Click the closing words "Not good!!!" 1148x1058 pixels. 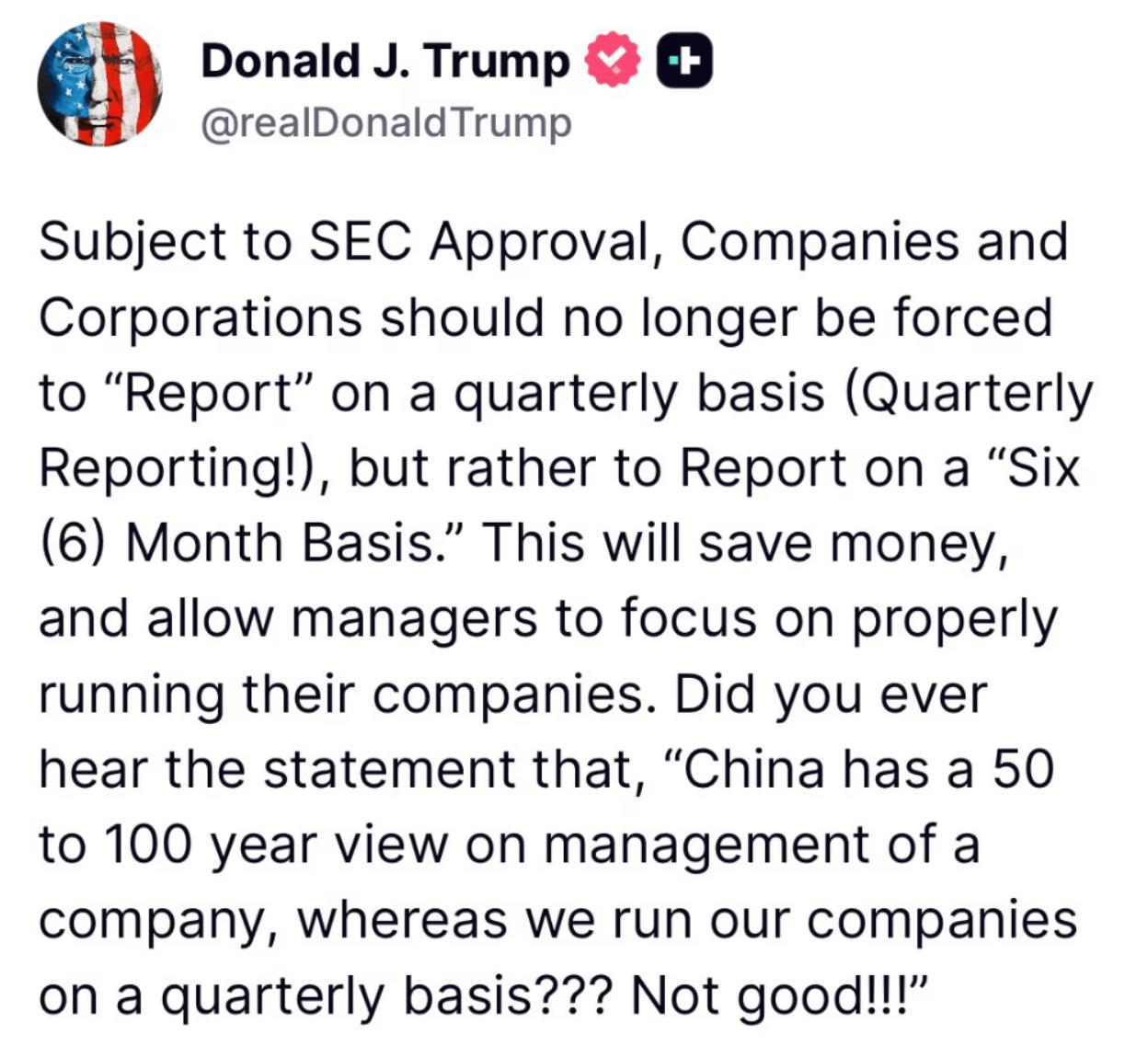782,995
